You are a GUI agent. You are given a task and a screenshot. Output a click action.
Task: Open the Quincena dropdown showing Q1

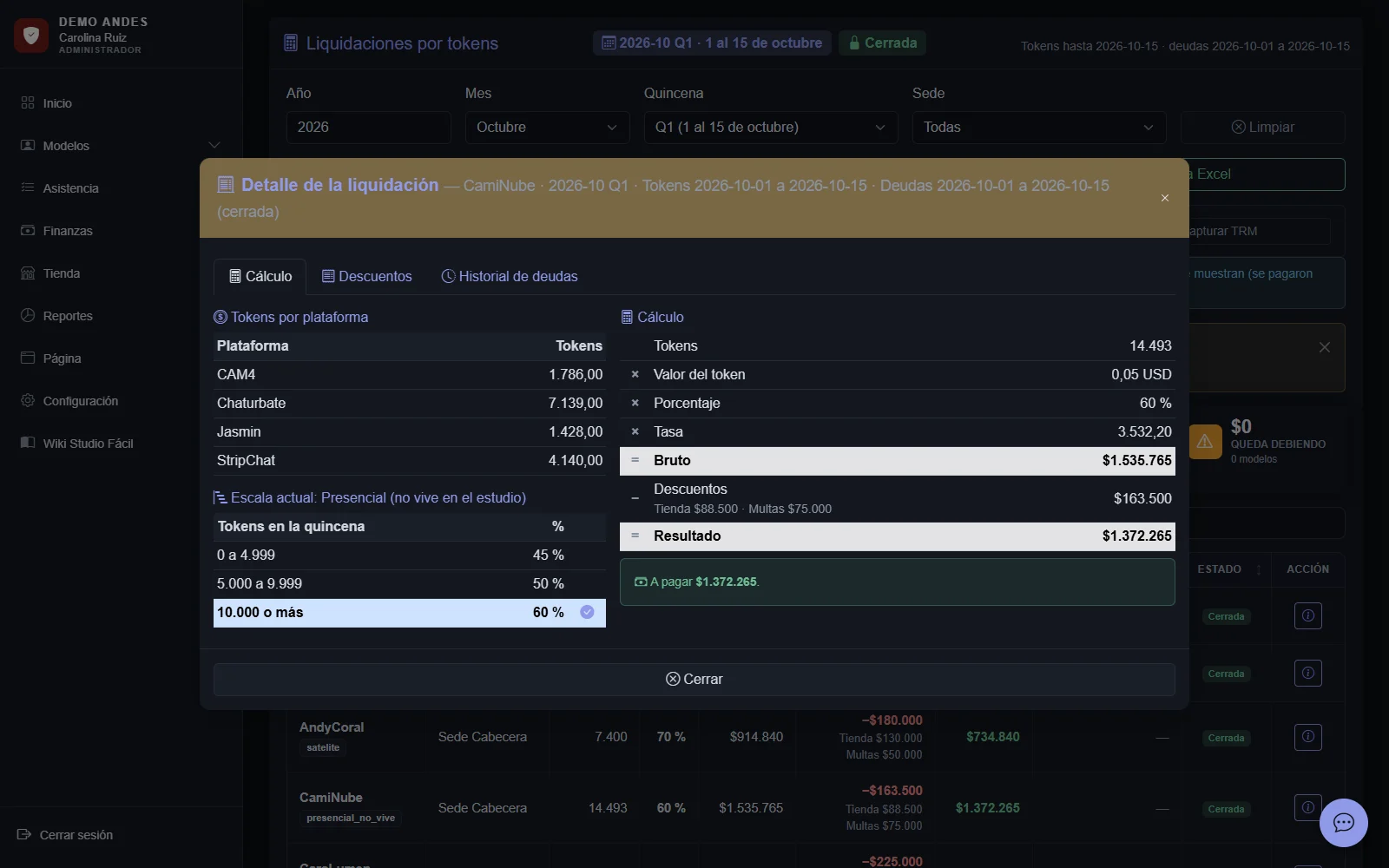771,127
